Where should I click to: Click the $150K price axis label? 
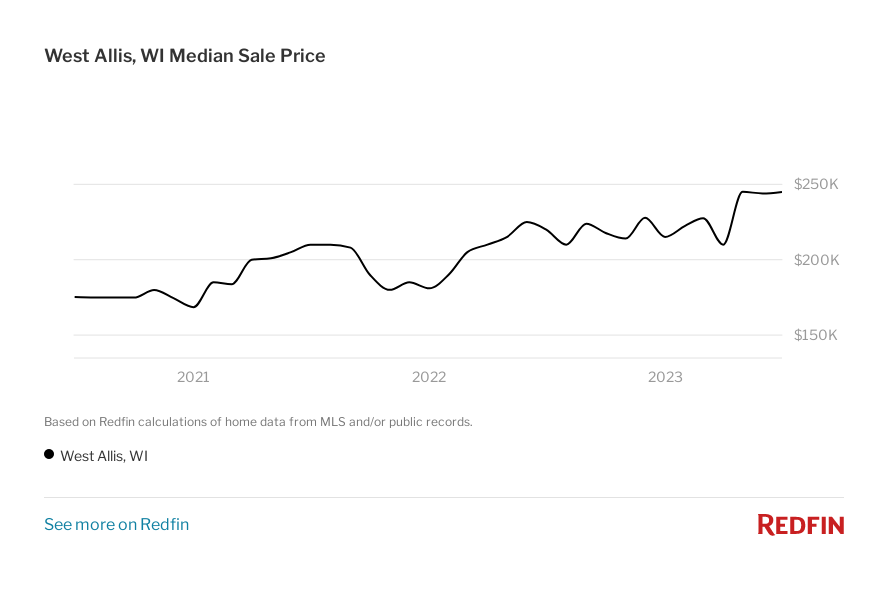(816, 335)
